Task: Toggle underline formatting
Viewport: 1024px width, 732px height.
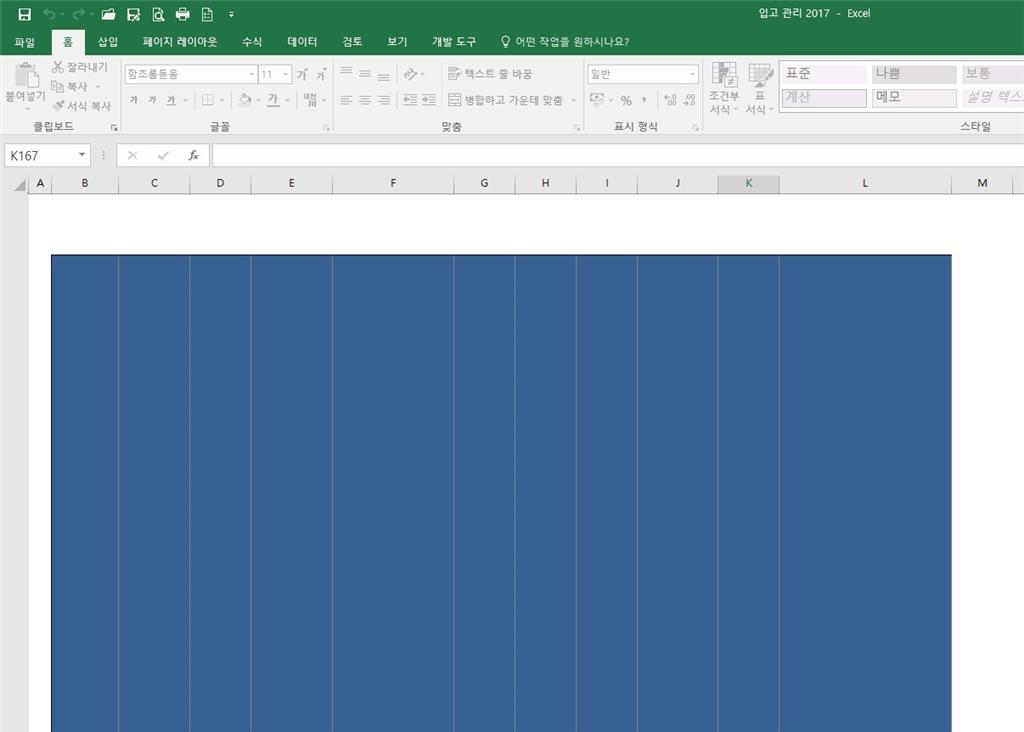Action: (x=171, y=100)
